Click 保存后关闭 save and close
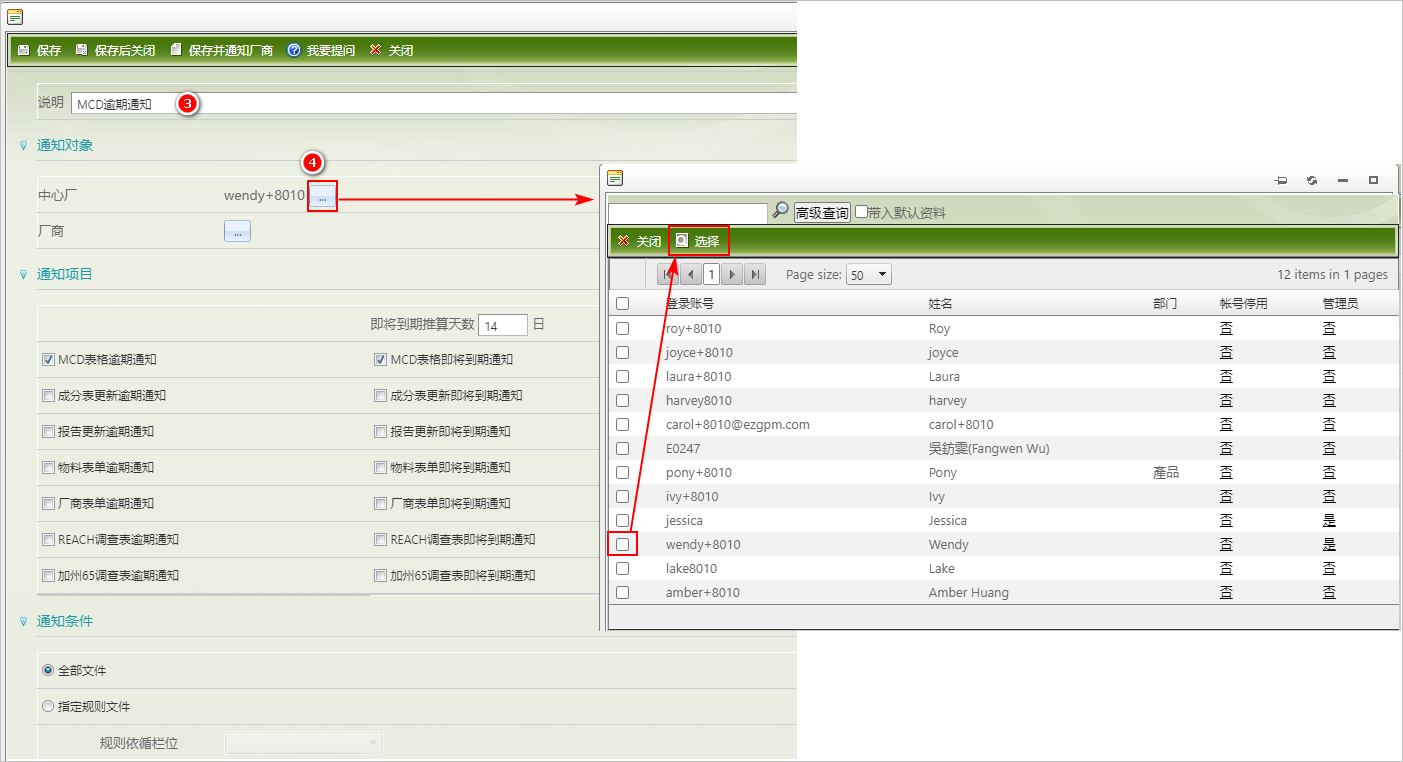This screenshot has height=762, width=1403. (115, 50)
